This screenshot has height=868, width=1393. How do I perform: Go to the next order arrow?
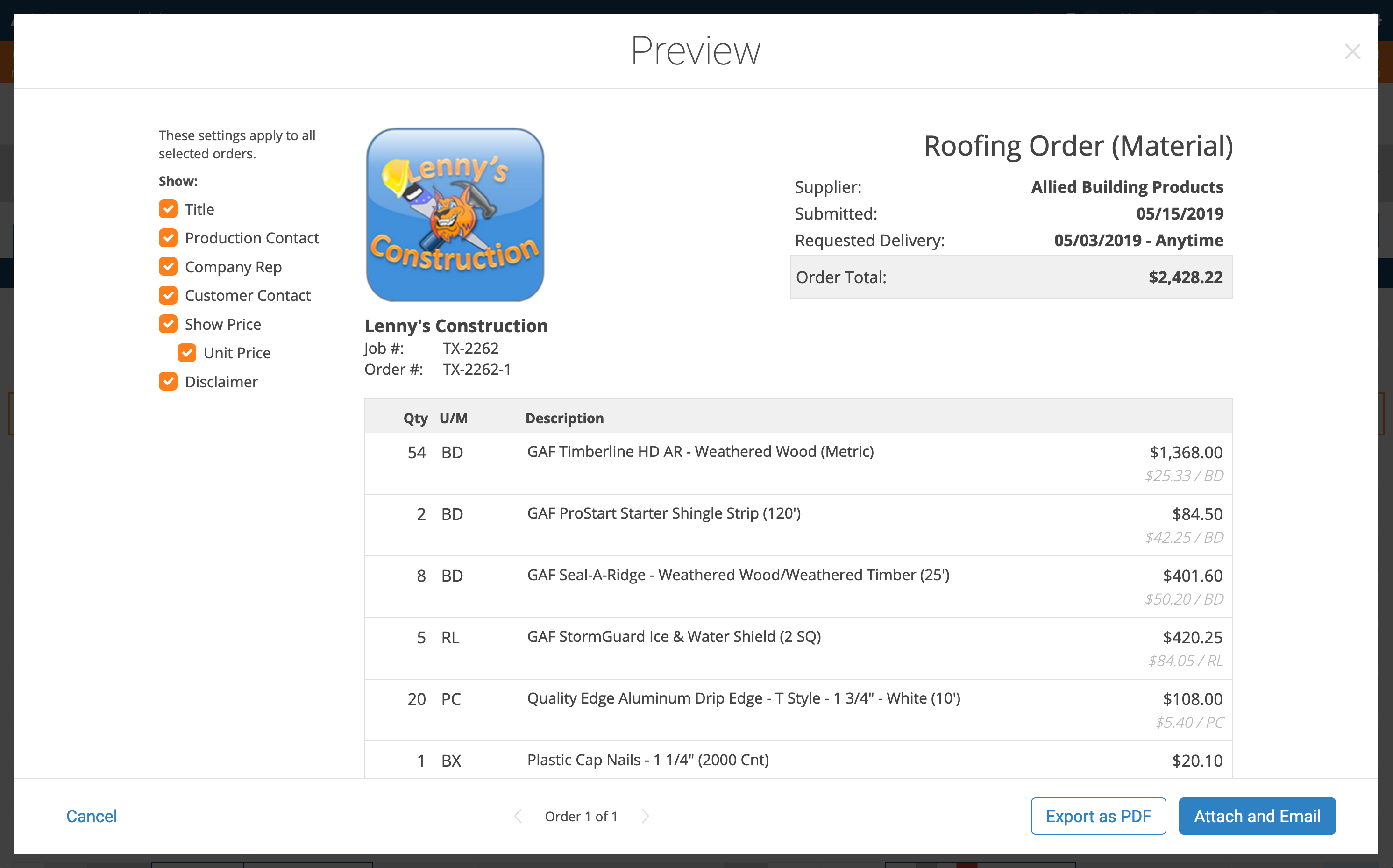645,816
